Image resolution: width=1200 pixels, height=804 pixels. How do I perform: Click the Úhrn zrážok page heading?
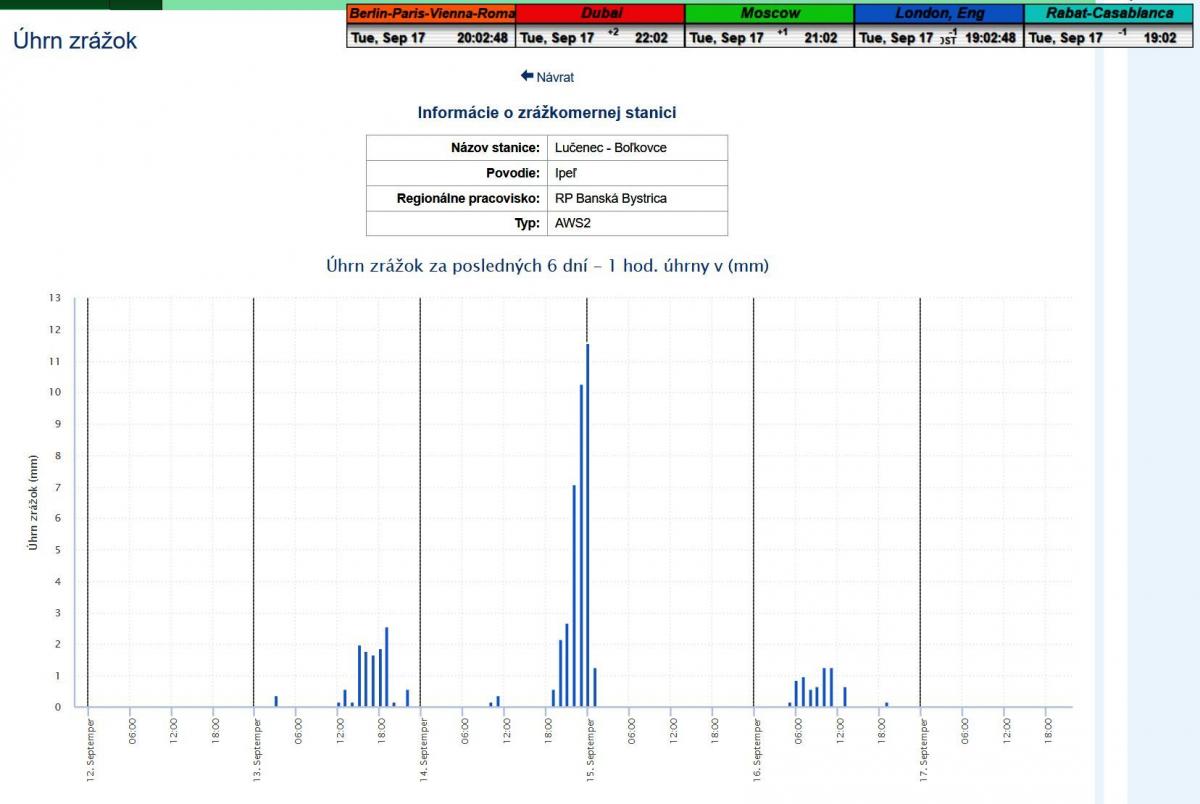pos(75,41)
